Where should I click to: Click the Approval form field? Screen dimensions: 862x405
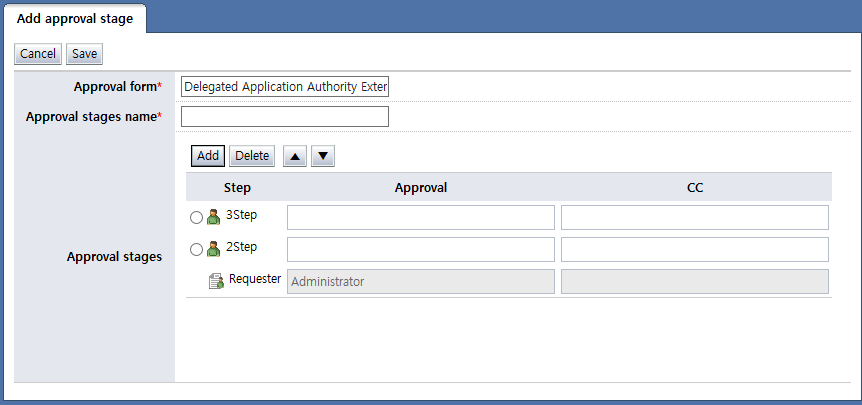point(284,87)
